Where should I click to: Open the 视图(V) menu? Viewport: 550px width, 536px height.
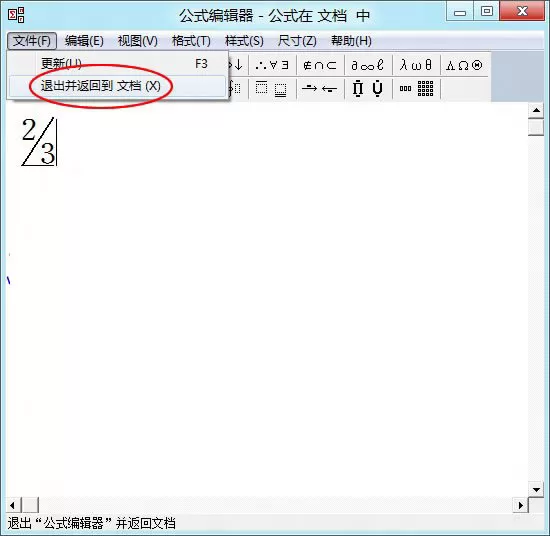(138, 41)
